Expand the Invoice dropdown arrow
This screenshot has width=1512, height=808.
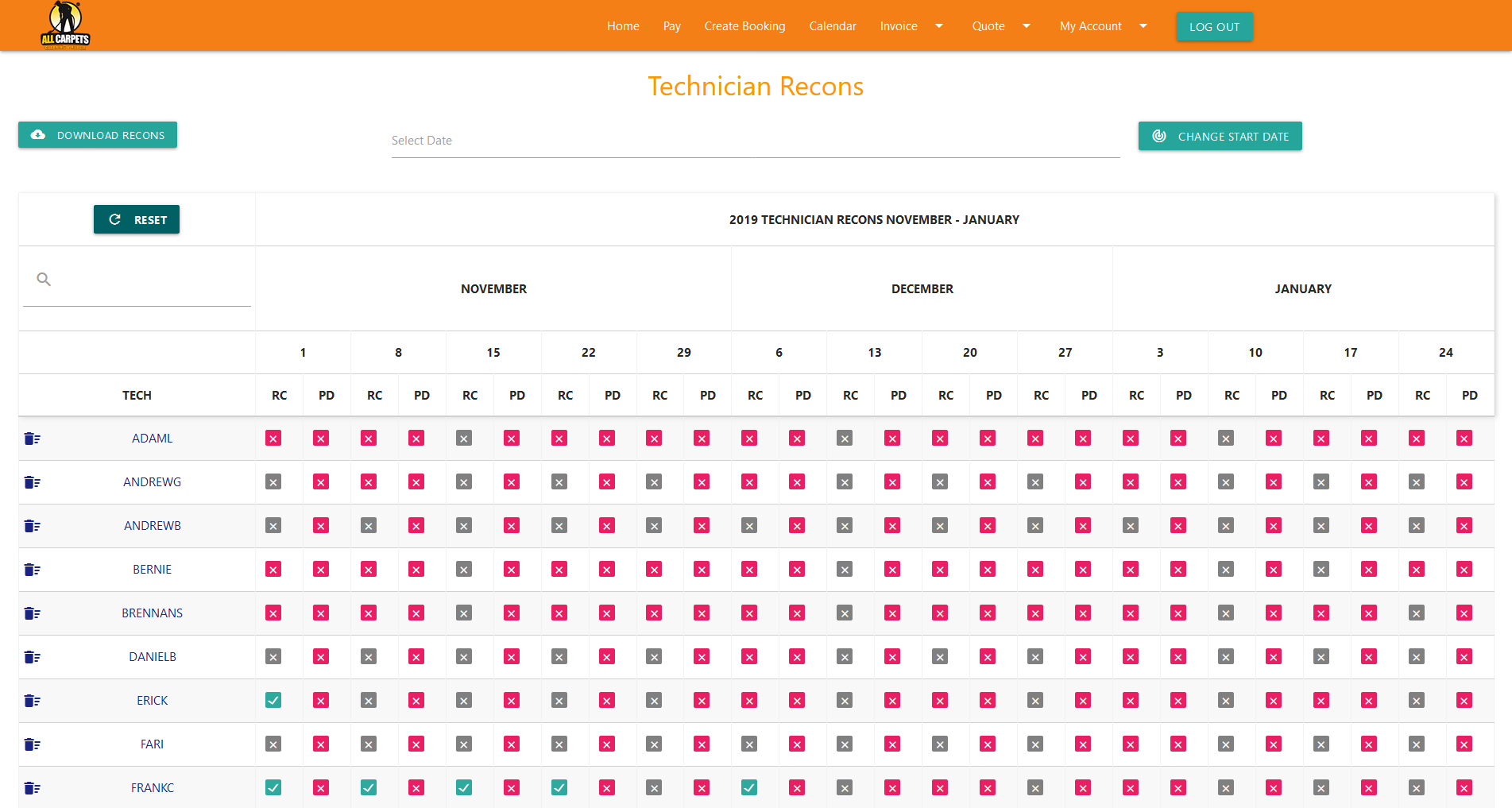(939, 26)
